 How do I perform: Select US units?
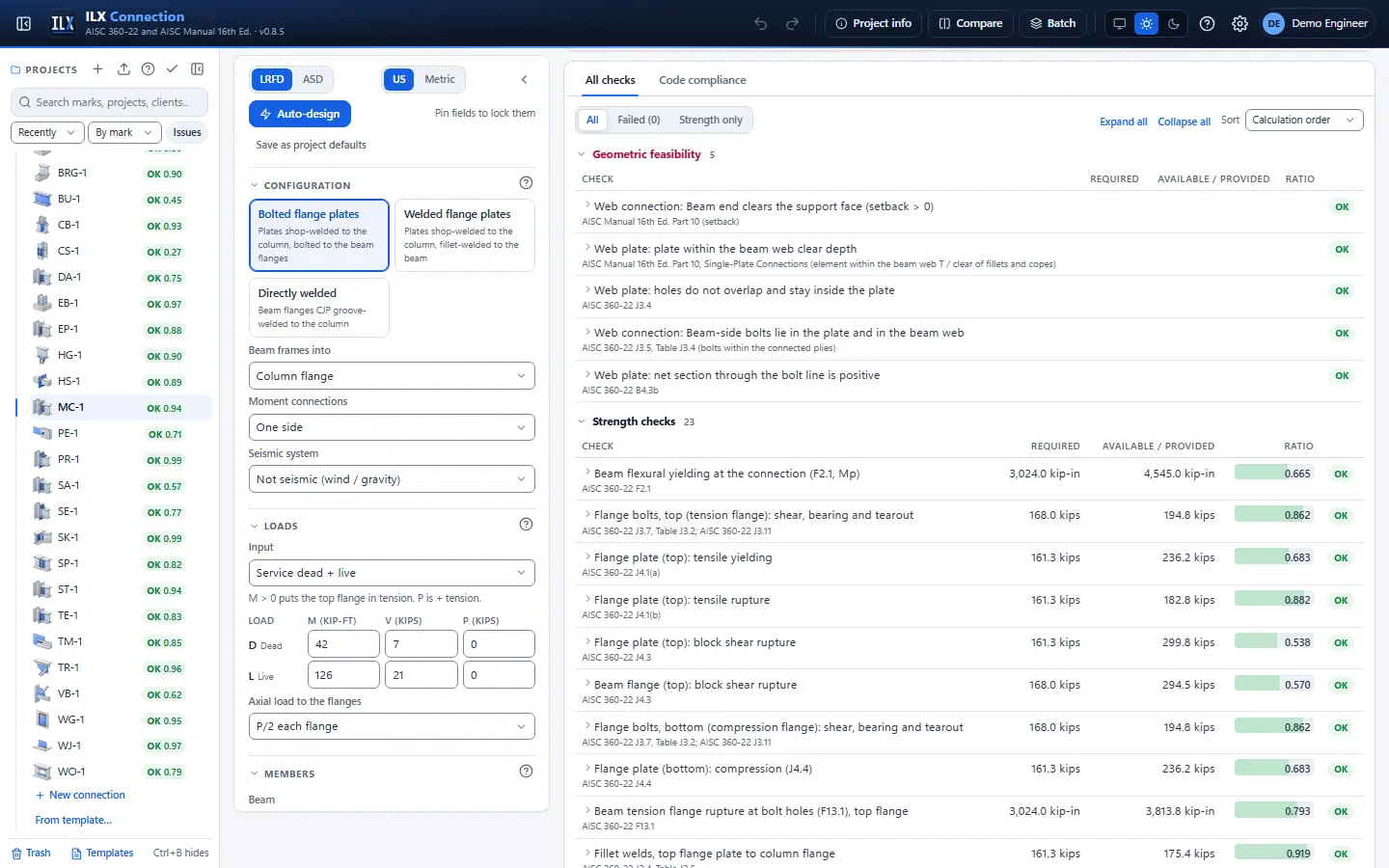click(399, 79)
